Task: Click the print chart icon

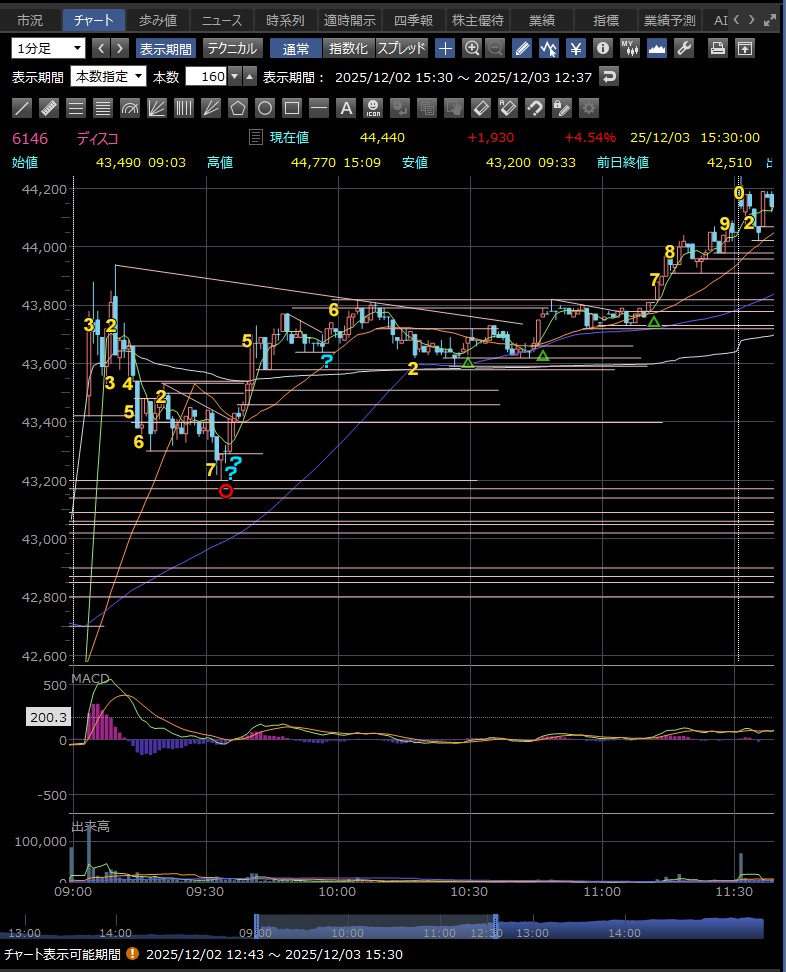Action: [x=717, y=48]
